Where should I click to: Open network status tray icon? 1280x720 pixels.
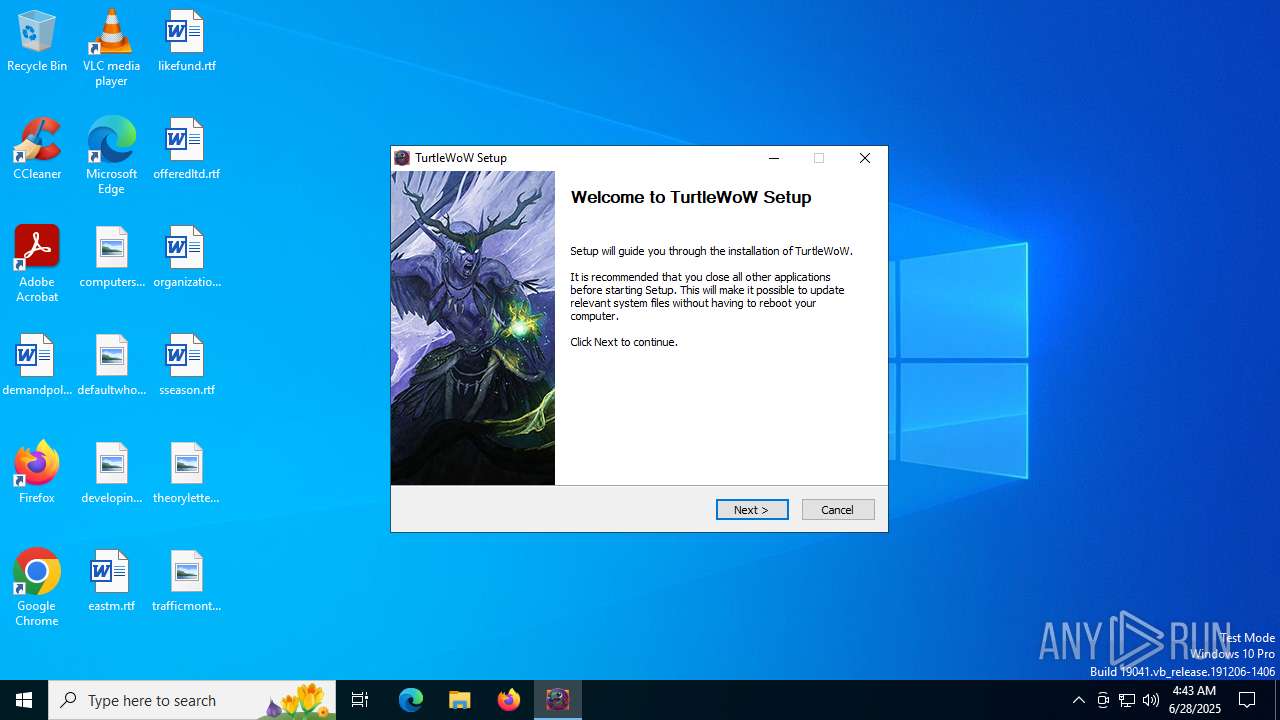click(x=1127, y=700)
